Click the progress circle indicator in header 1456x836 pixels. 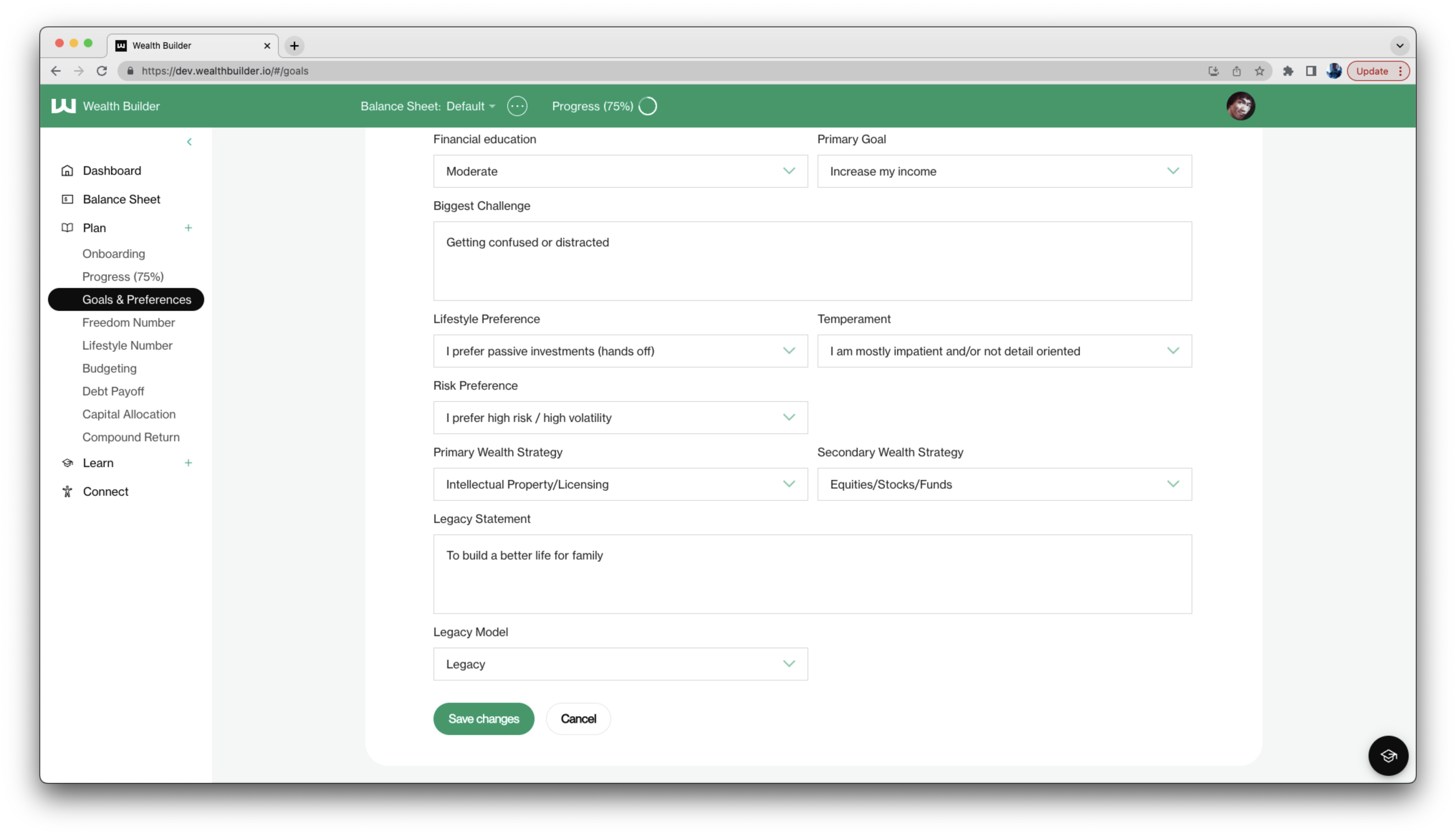648,106
